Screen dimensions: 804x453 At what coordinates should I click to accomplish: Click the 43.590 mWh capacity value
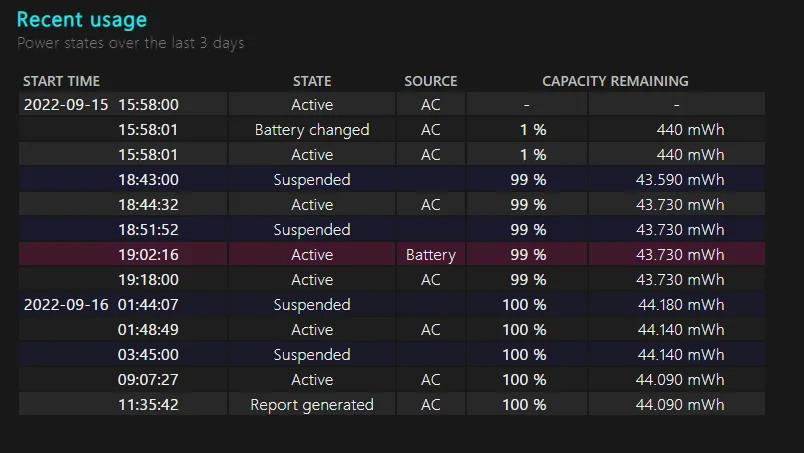[680, 180]
